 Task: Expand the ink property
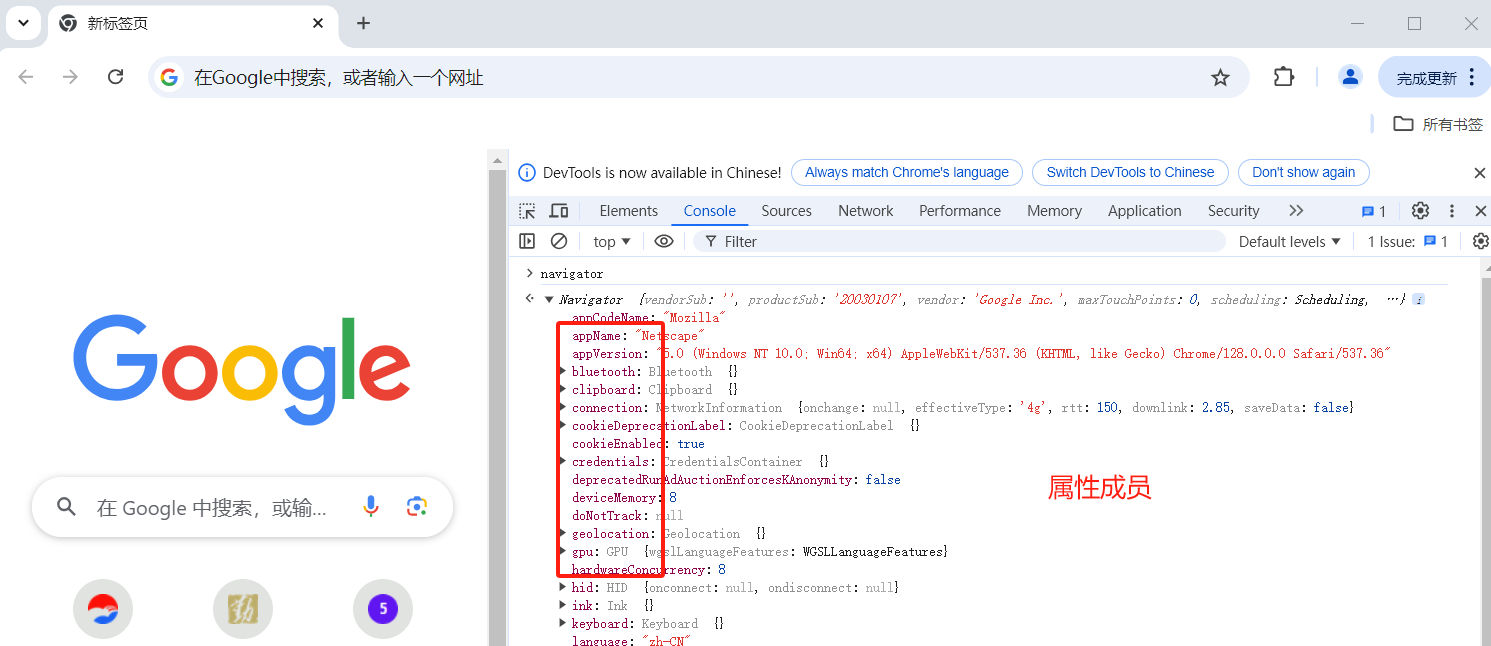(x=562, y=606)
